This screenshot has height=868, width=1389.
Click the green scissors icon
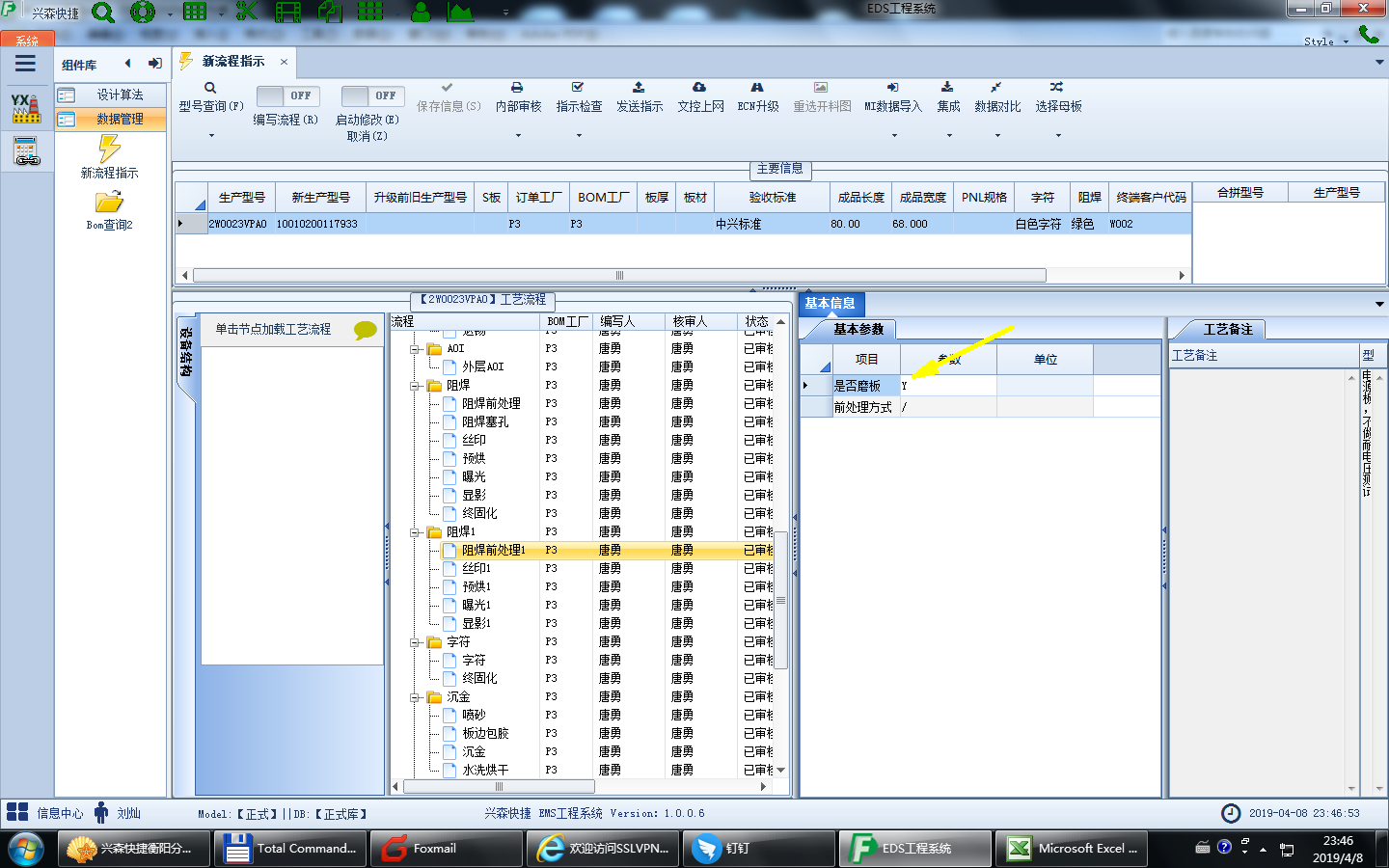tap(247, 12)
